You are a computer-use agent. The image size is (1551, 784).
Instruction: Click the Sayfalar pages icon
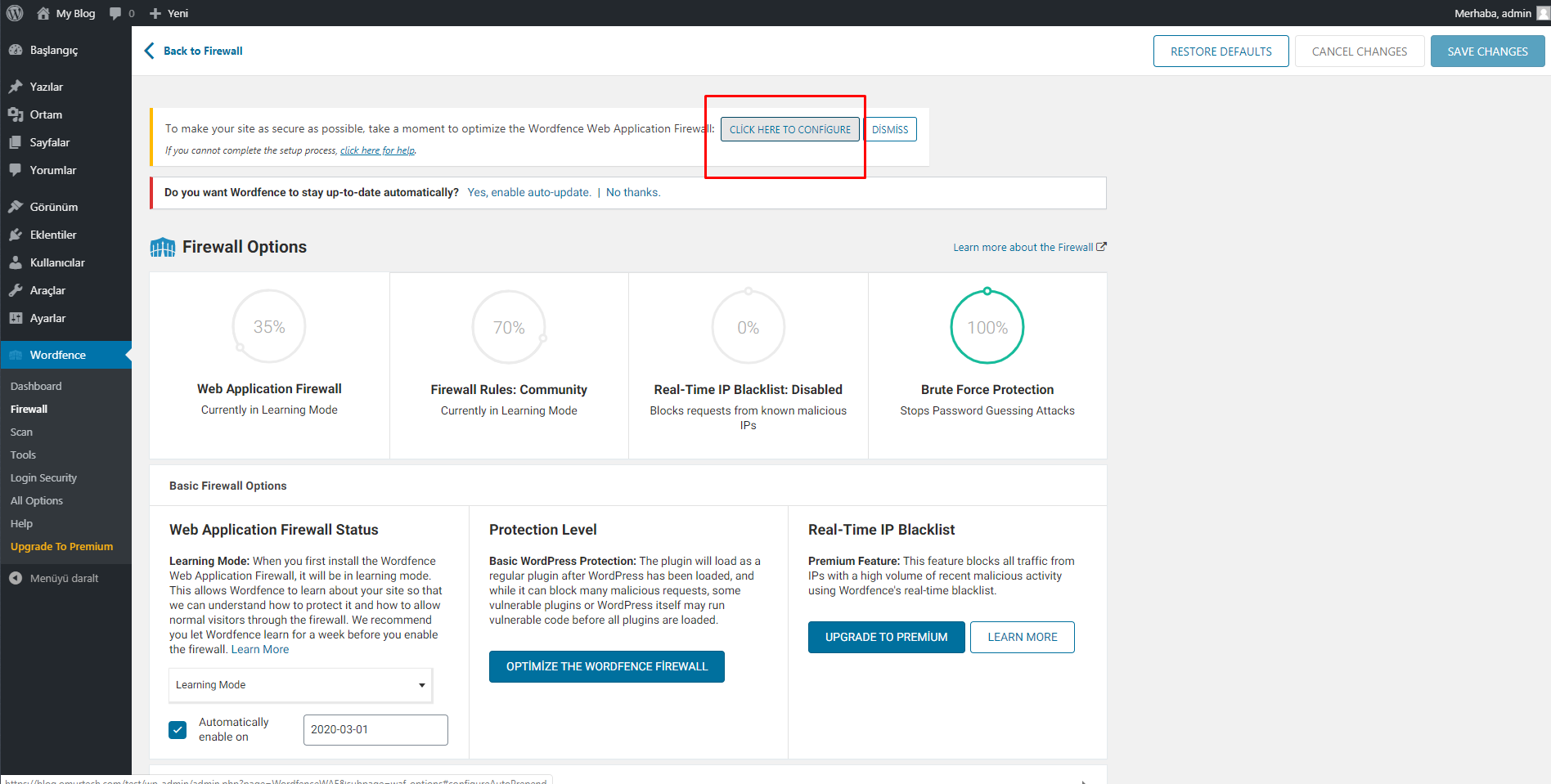16,142
